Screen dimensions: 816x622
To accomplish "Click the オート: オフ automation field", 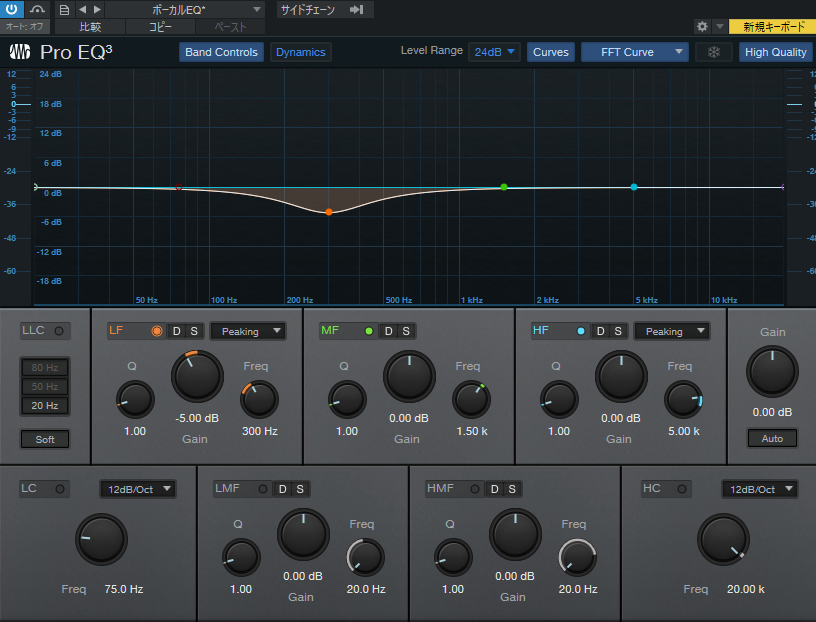I will (24, 27).
